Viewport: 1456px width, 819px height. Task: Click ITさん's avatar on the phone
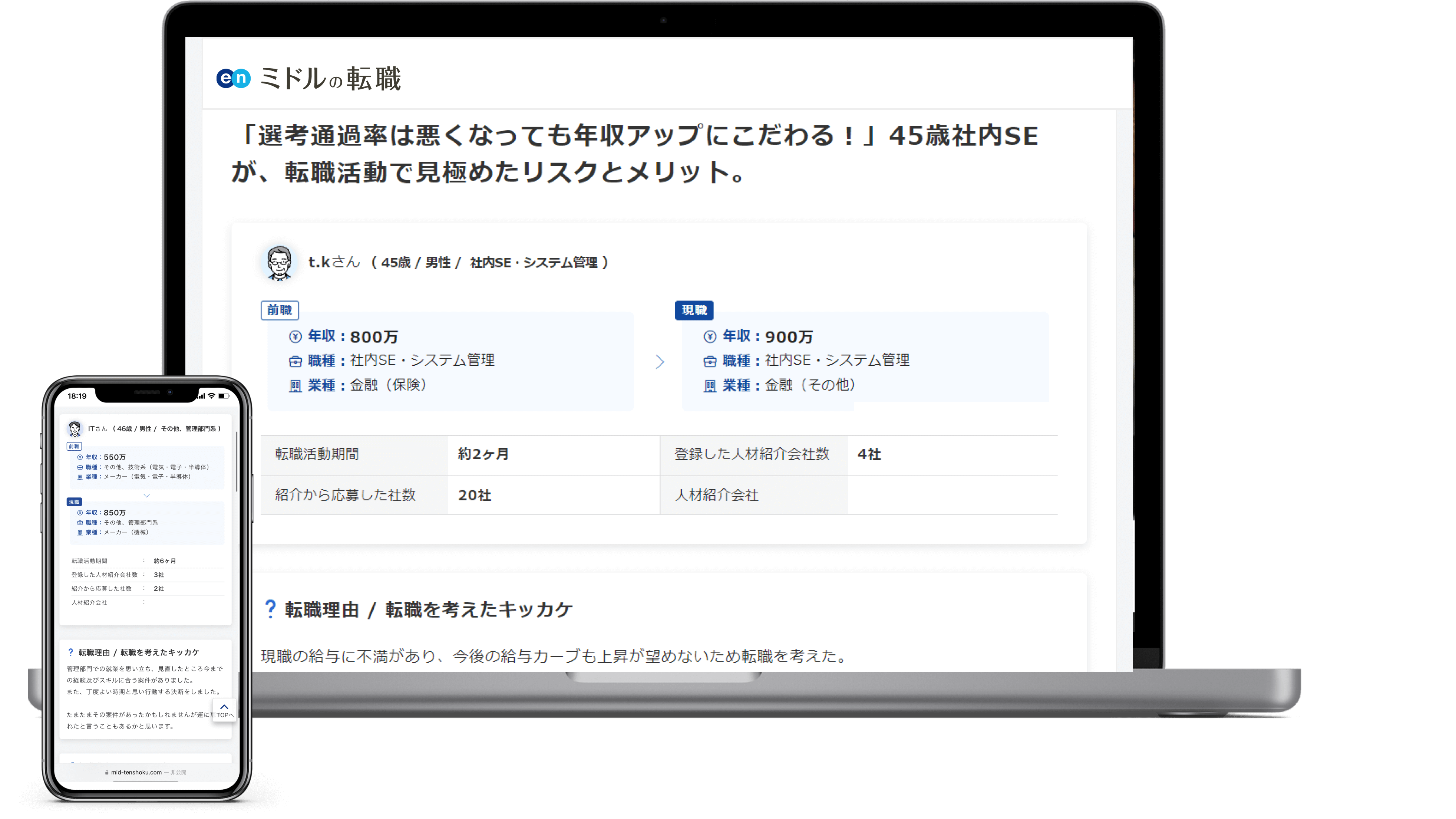coord(75,429)
